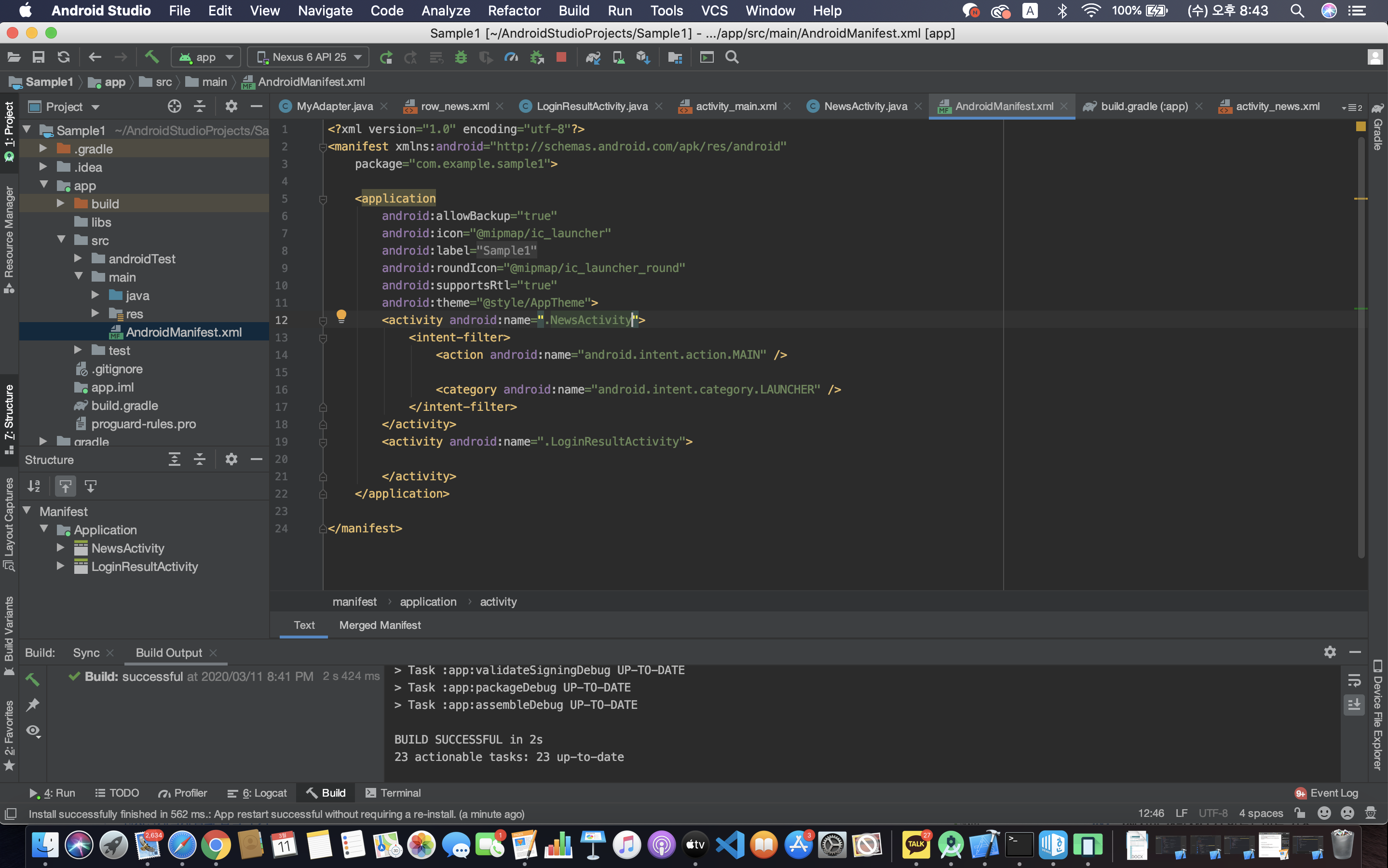The image size is (1388, 868).
Task: Click the Debug app bug icon
Action: [x=461, y=57]
